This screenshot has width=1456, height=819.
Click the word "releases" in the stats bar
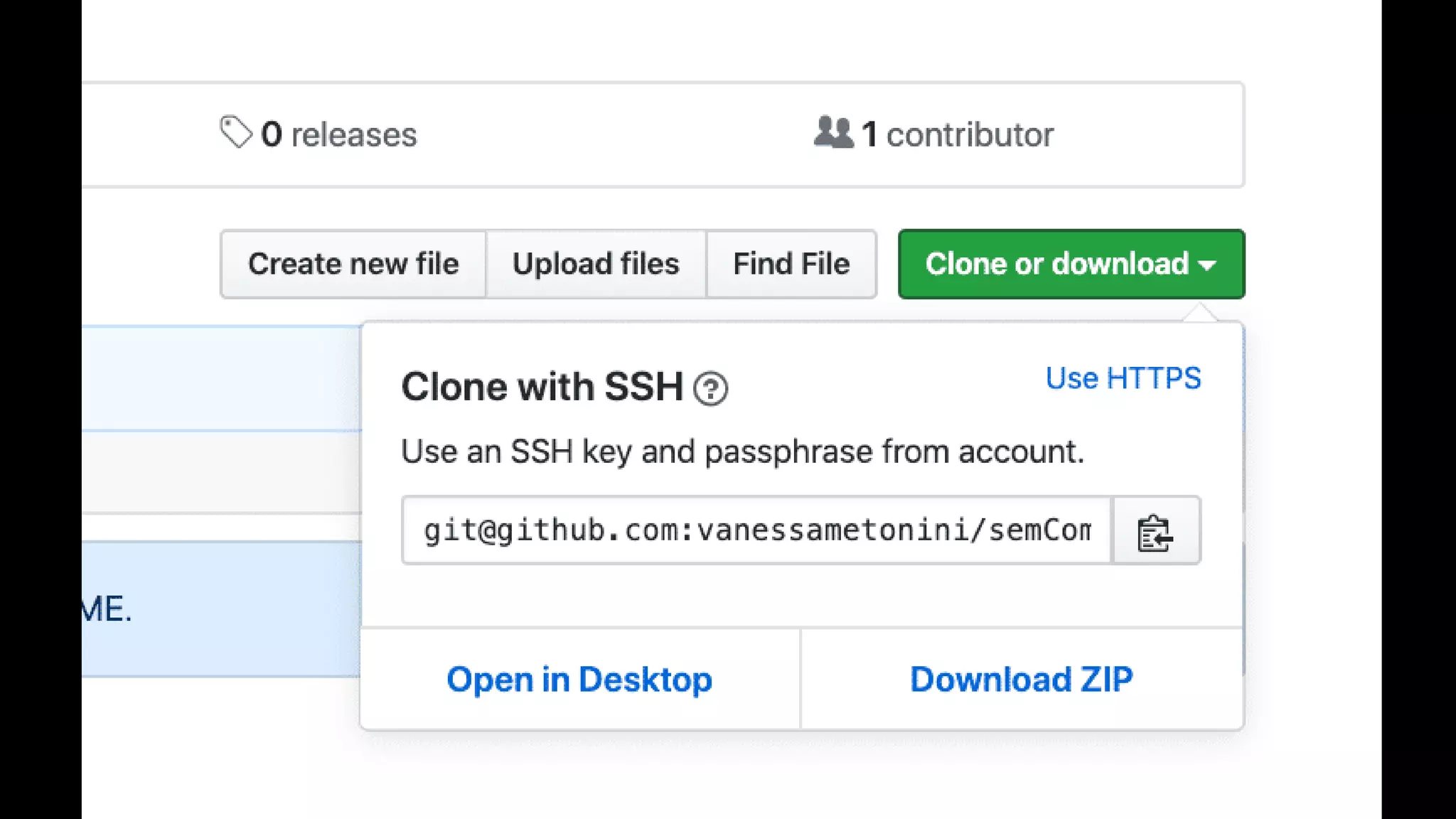354,135
